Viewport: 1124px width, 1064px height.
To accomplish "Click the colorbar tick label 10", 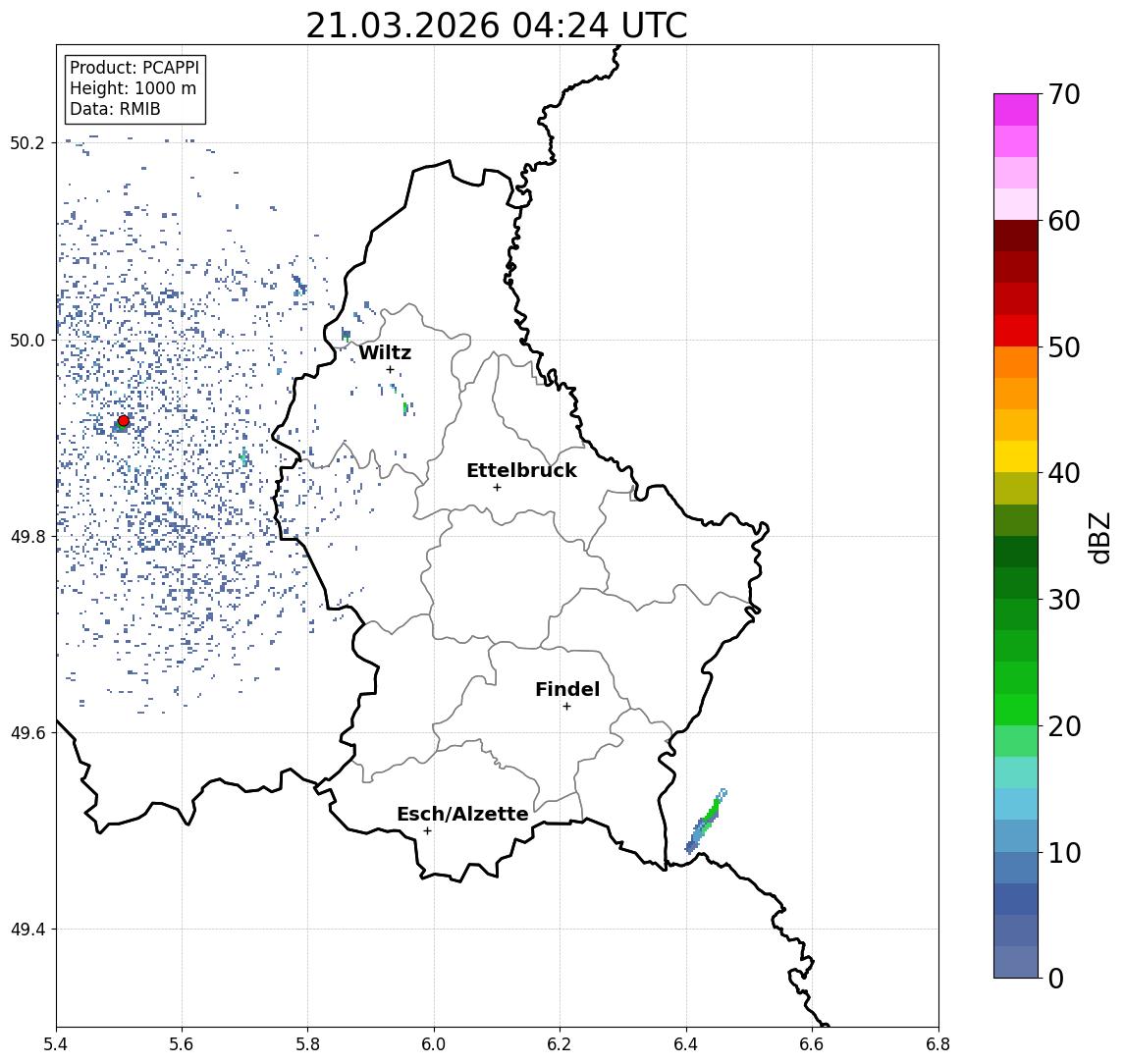I will [1064, 853].
